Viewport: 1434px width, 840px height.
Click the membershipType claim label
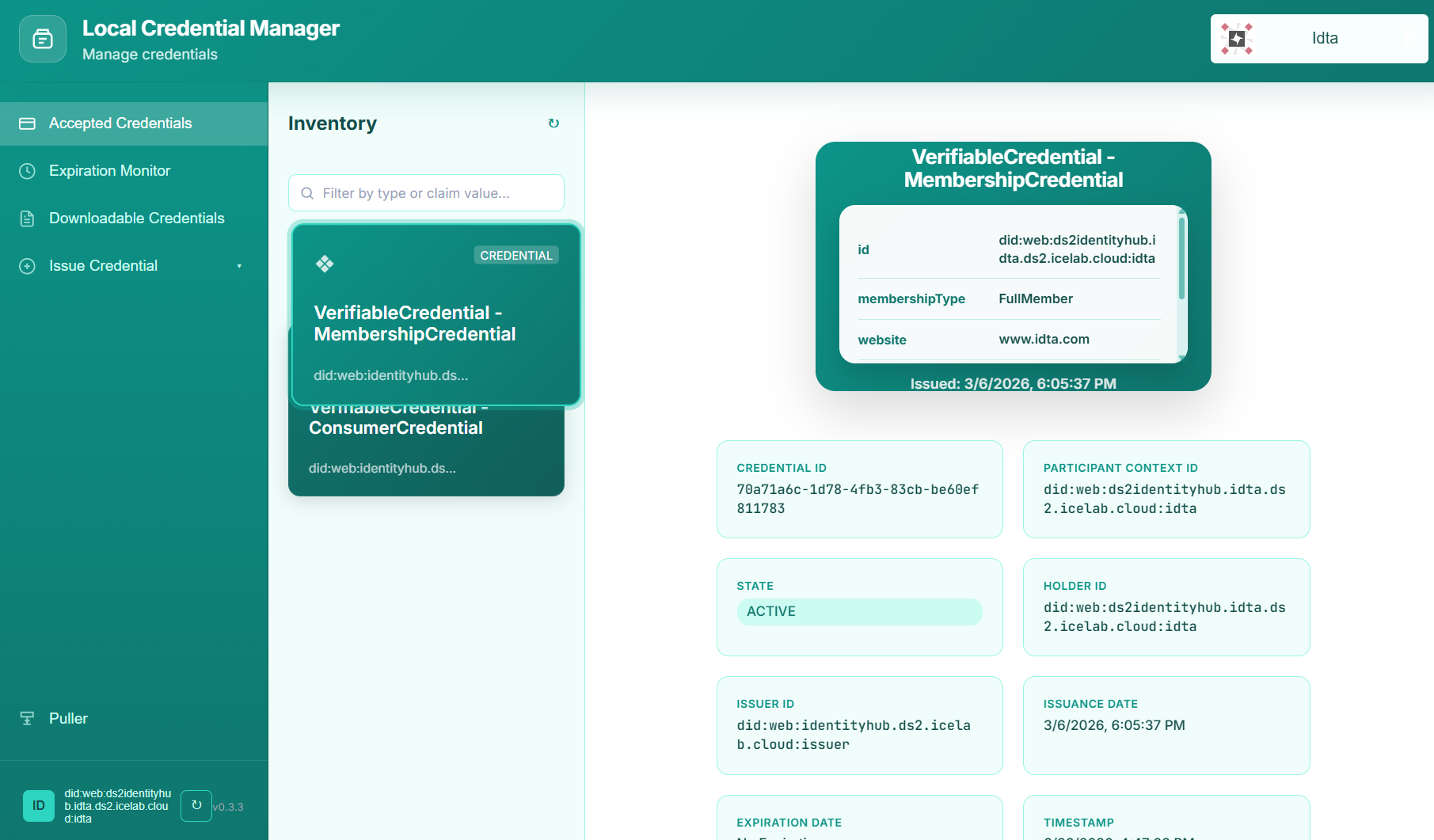click(911, 298)
